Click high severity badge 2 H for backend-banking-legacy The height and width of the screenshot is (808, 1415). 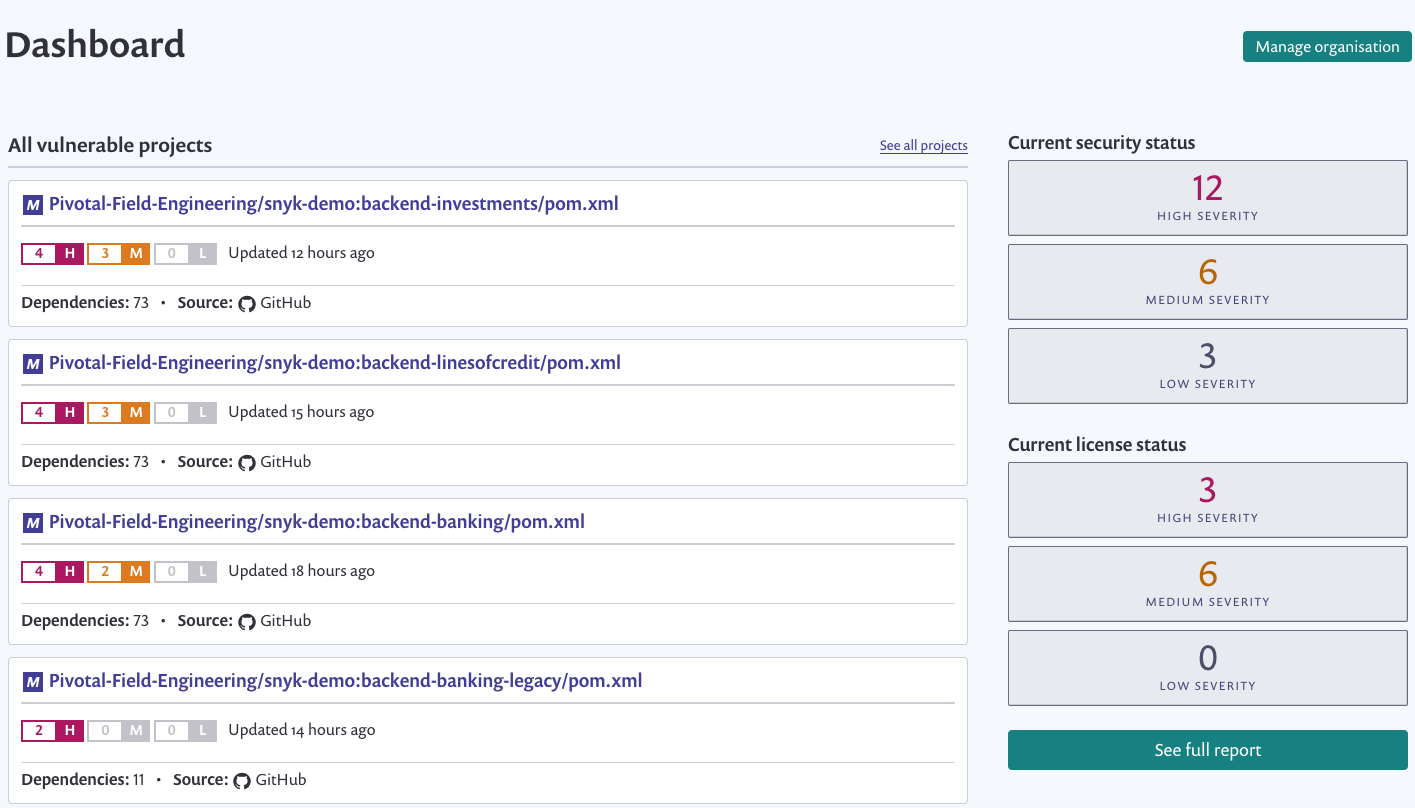tap(52, 731)
